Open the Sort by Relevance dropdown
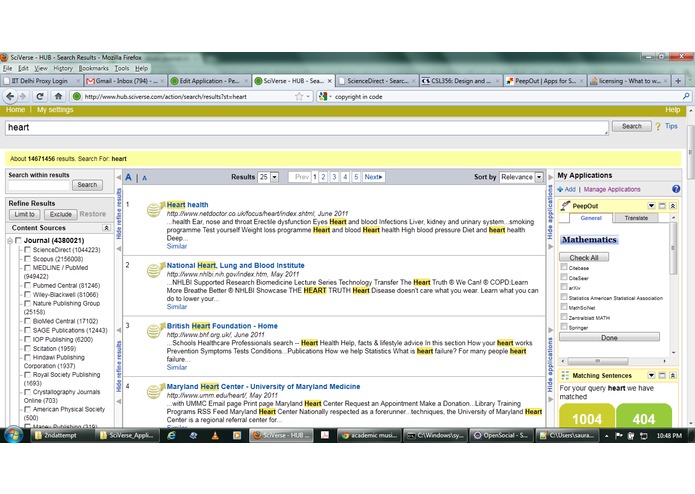Image resolution: width=695 pixels, height=494 pixels. 539,177
